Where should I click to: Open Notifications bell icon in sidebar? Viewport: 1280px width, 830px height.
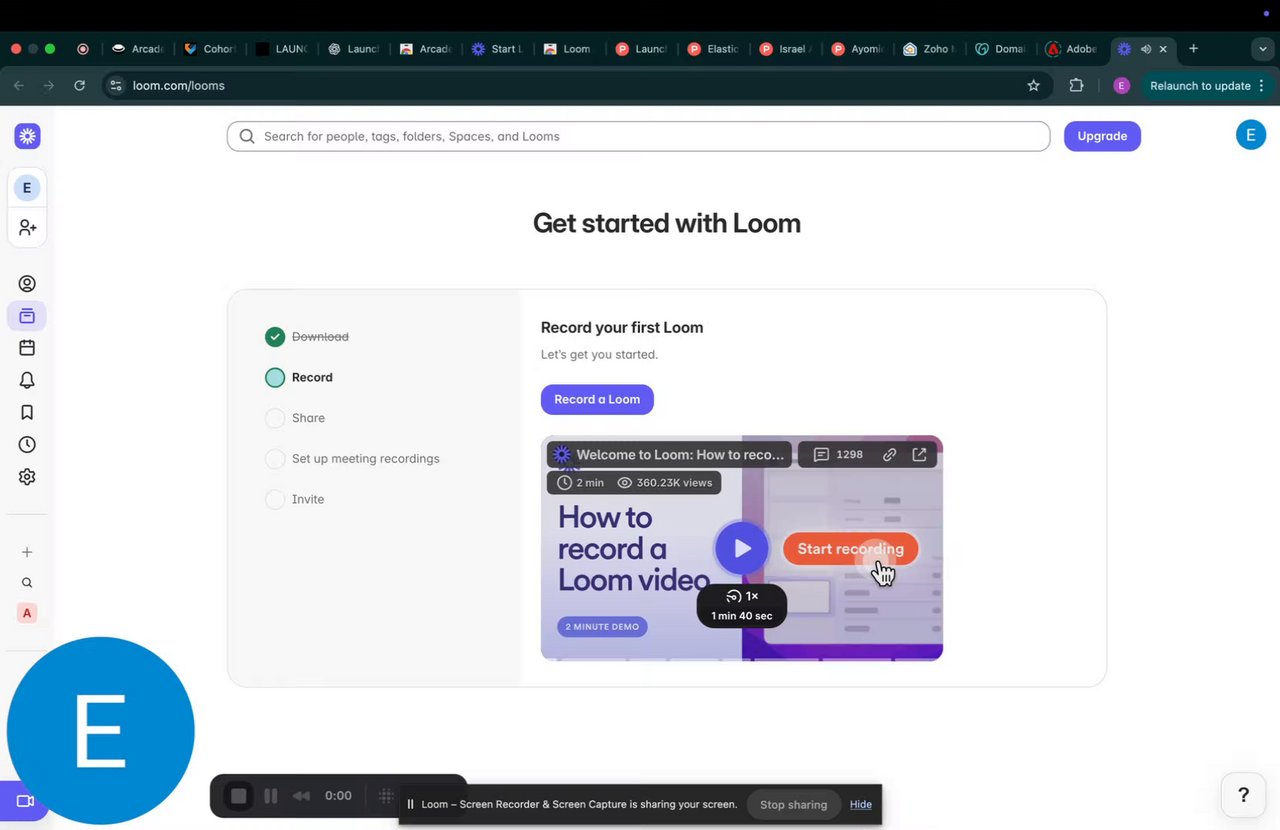point(27,380)
